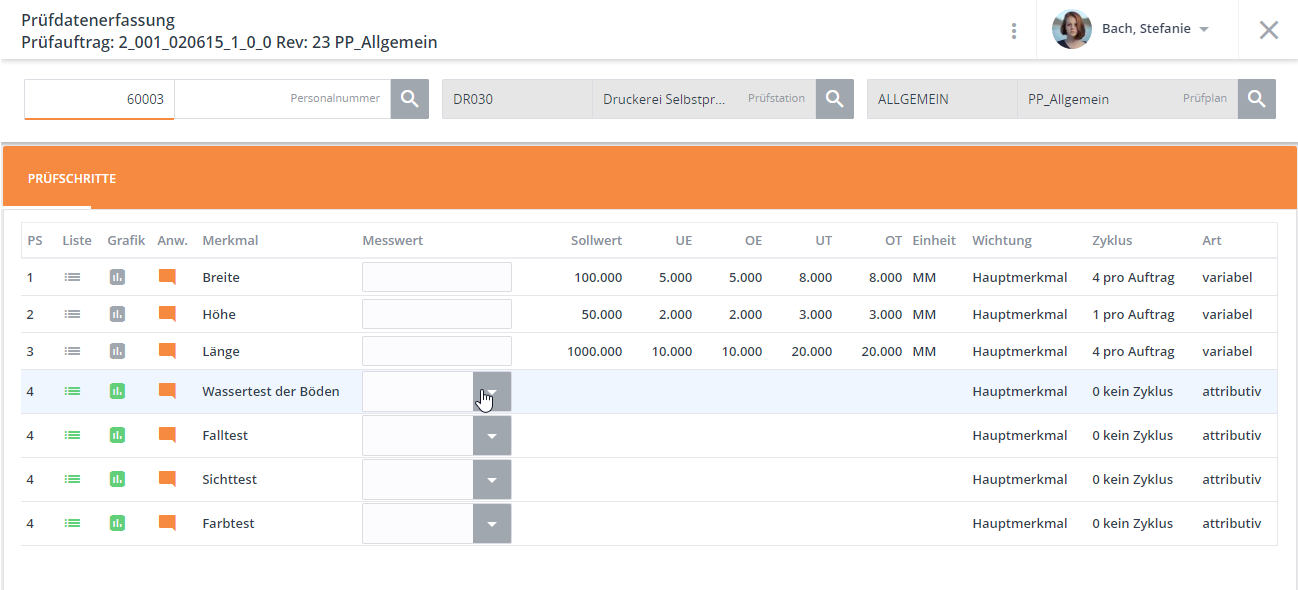Click Stefanie Bach's profile picture

(x=1071, y=29)
